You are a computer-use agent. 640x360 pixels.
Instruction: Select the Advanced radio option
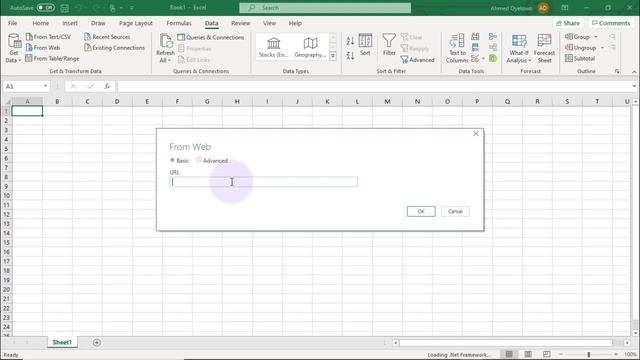tap(199, 160)
